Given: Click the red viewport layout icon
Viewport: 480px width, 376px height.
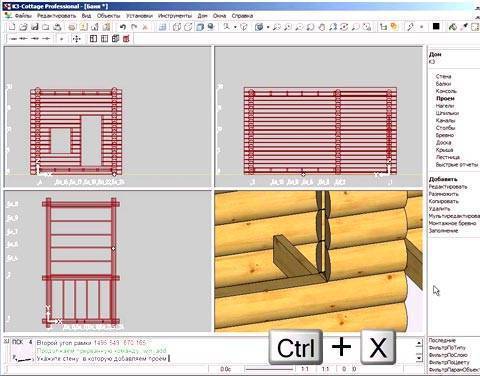Looking at the screenshot, I should click(x=126, y=39).
